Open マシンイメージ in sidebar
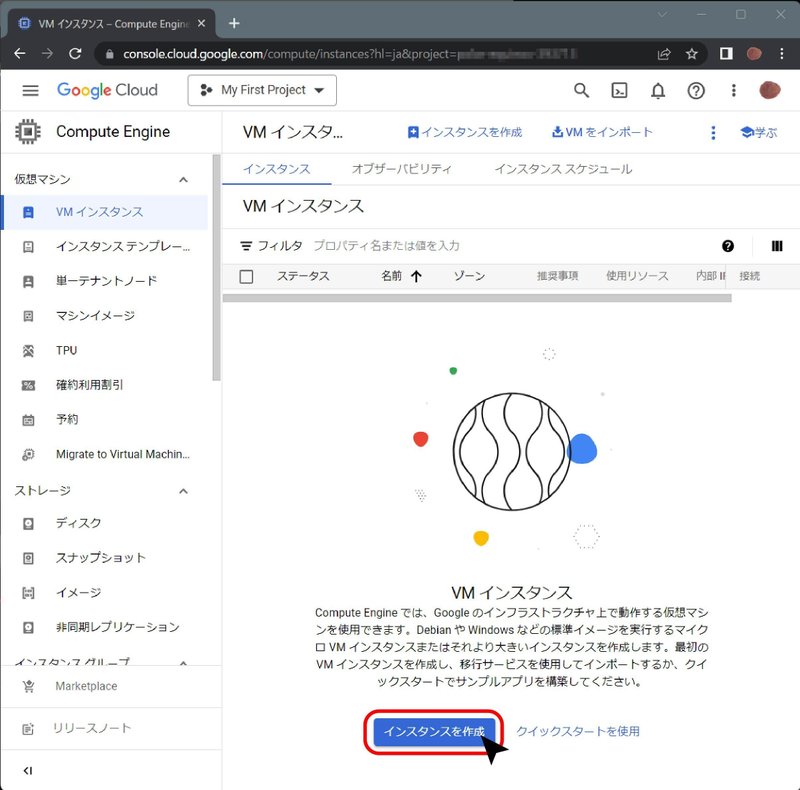The height and width of the screenshot is (790, 800). click(x=105, y=316)
